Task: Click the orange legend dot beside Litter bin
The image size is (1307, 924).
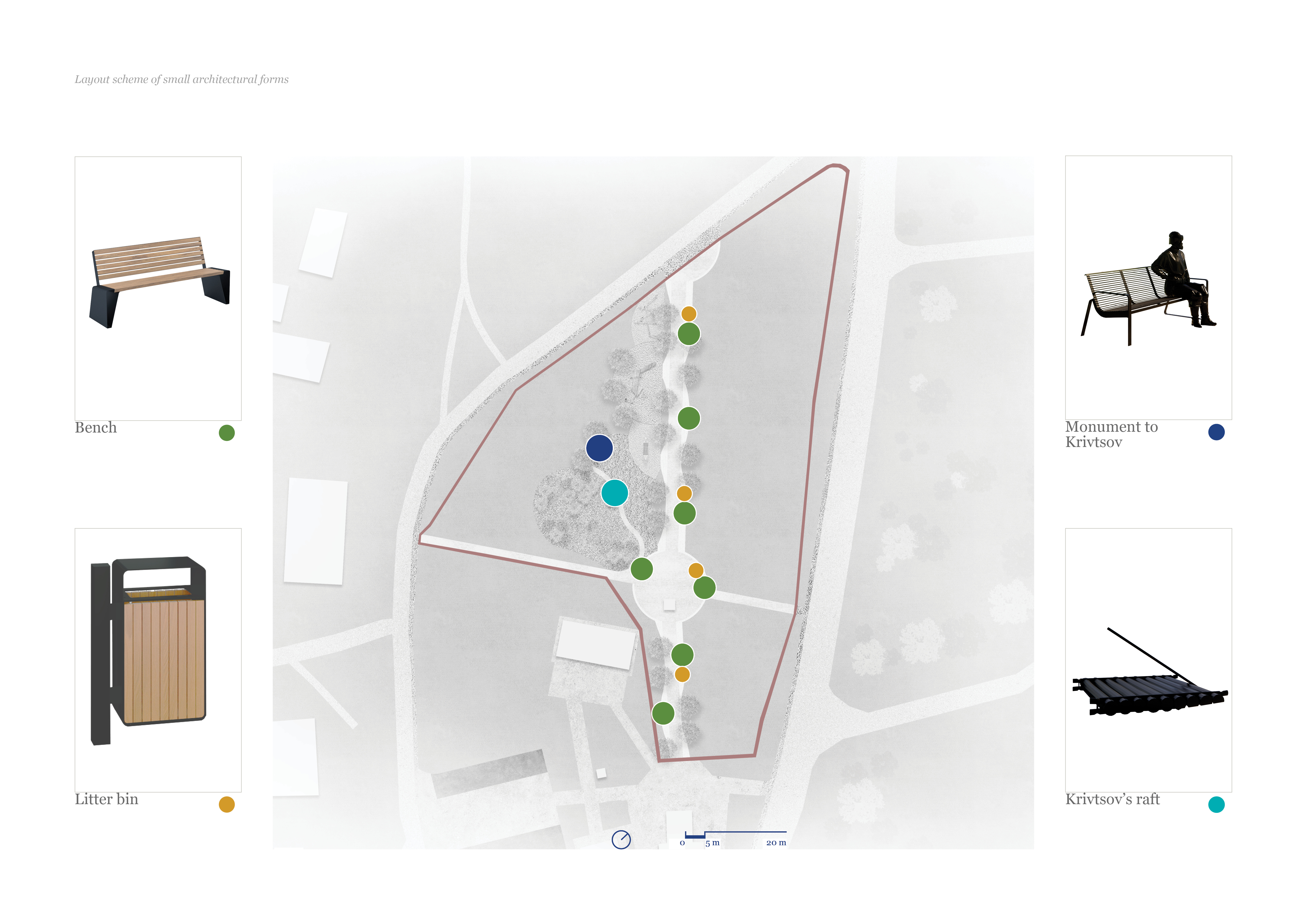Action: [227, 804]
